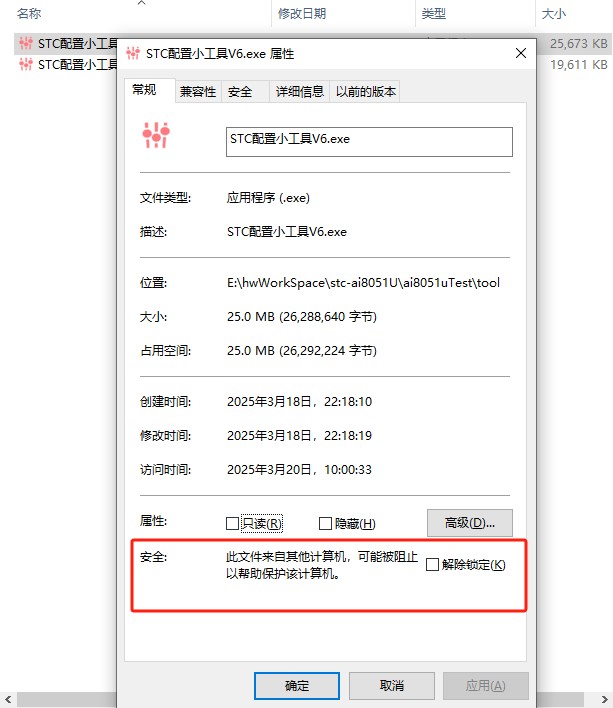Click the Explorer horizontal scrollbar right arrow
This screenshot has height=708, width=613.
point(604,699)
